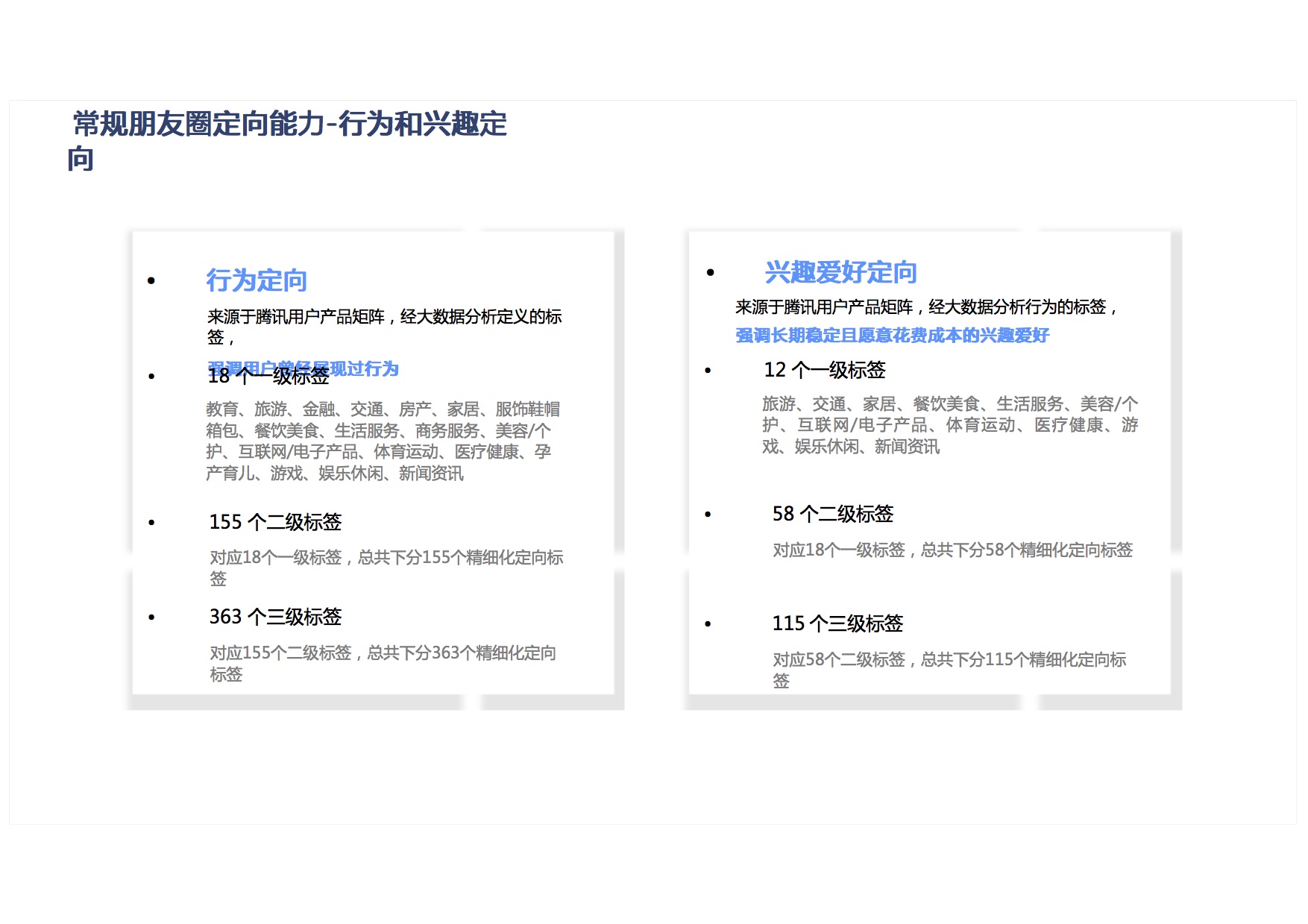
Task: Click the description ending with 分析定义的标签
Action: click(x=384, y=326)
